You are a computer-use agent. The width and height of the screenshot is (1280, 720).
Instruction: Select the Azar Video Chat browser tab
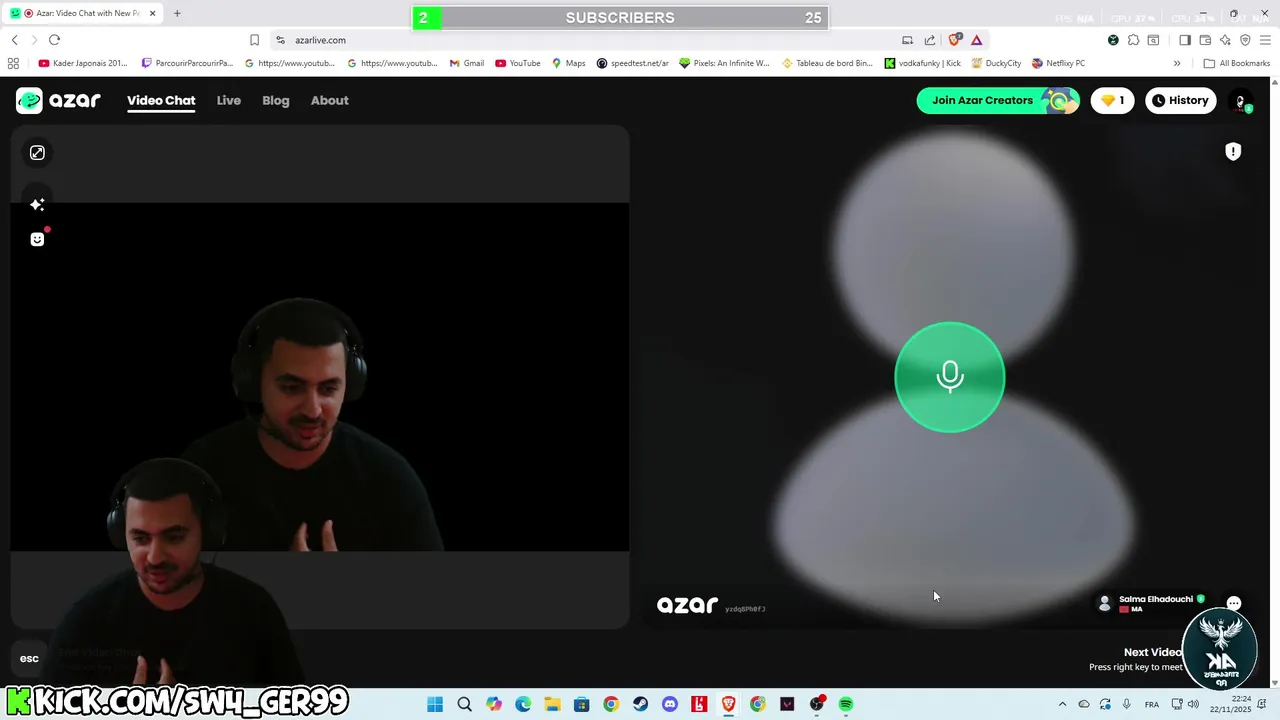(x=82, y=14)
